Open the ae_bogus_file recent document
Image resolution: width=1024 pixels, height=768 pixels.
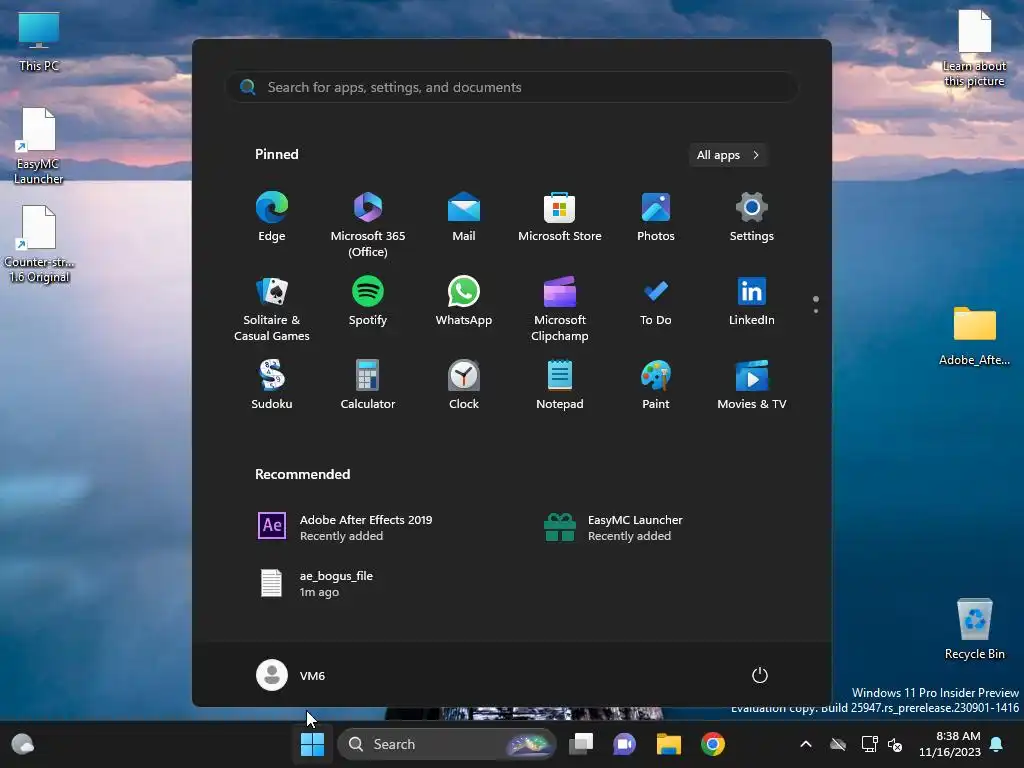click(317, 583)
